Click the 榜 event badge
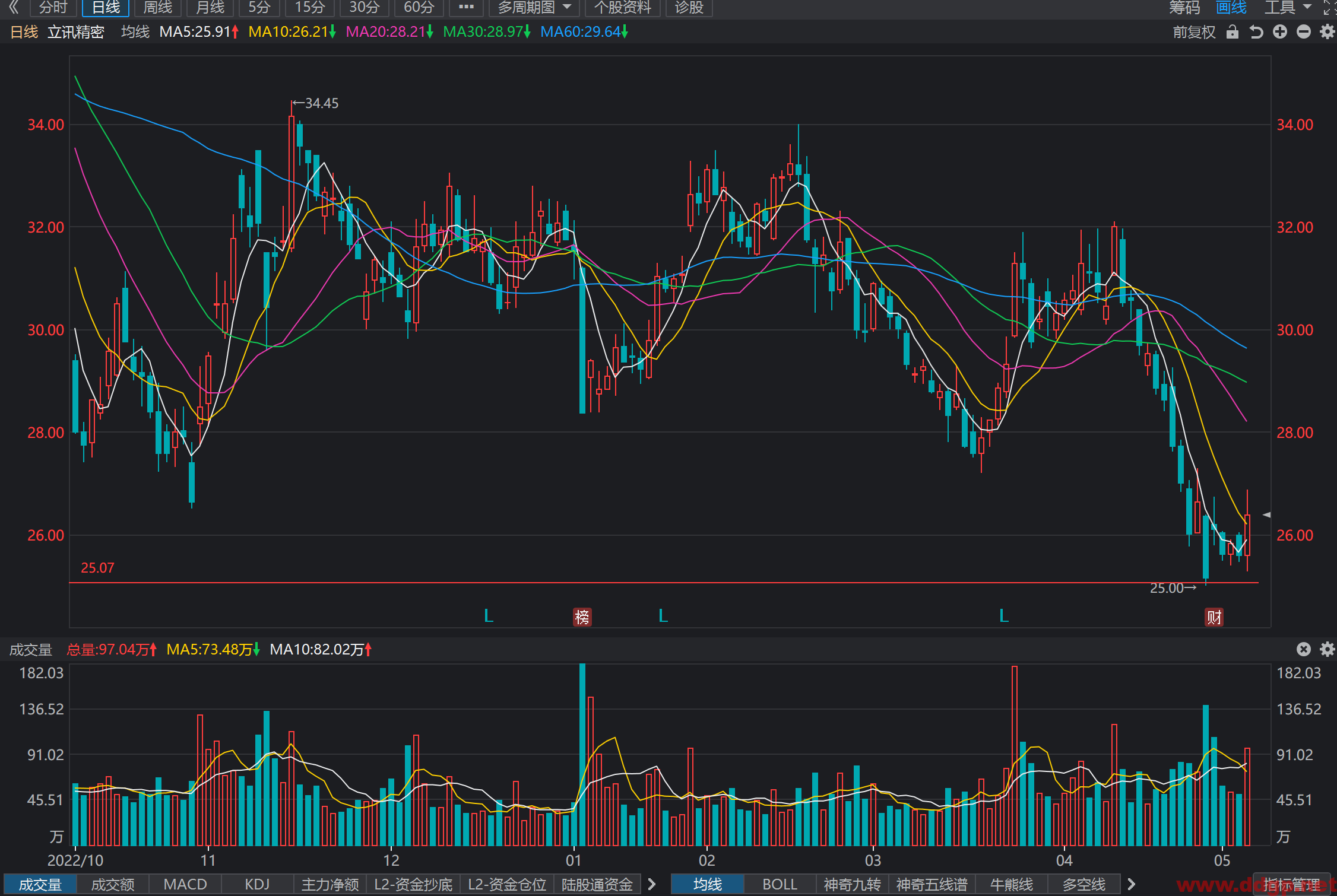1337x896 pixels. point(582,617)
